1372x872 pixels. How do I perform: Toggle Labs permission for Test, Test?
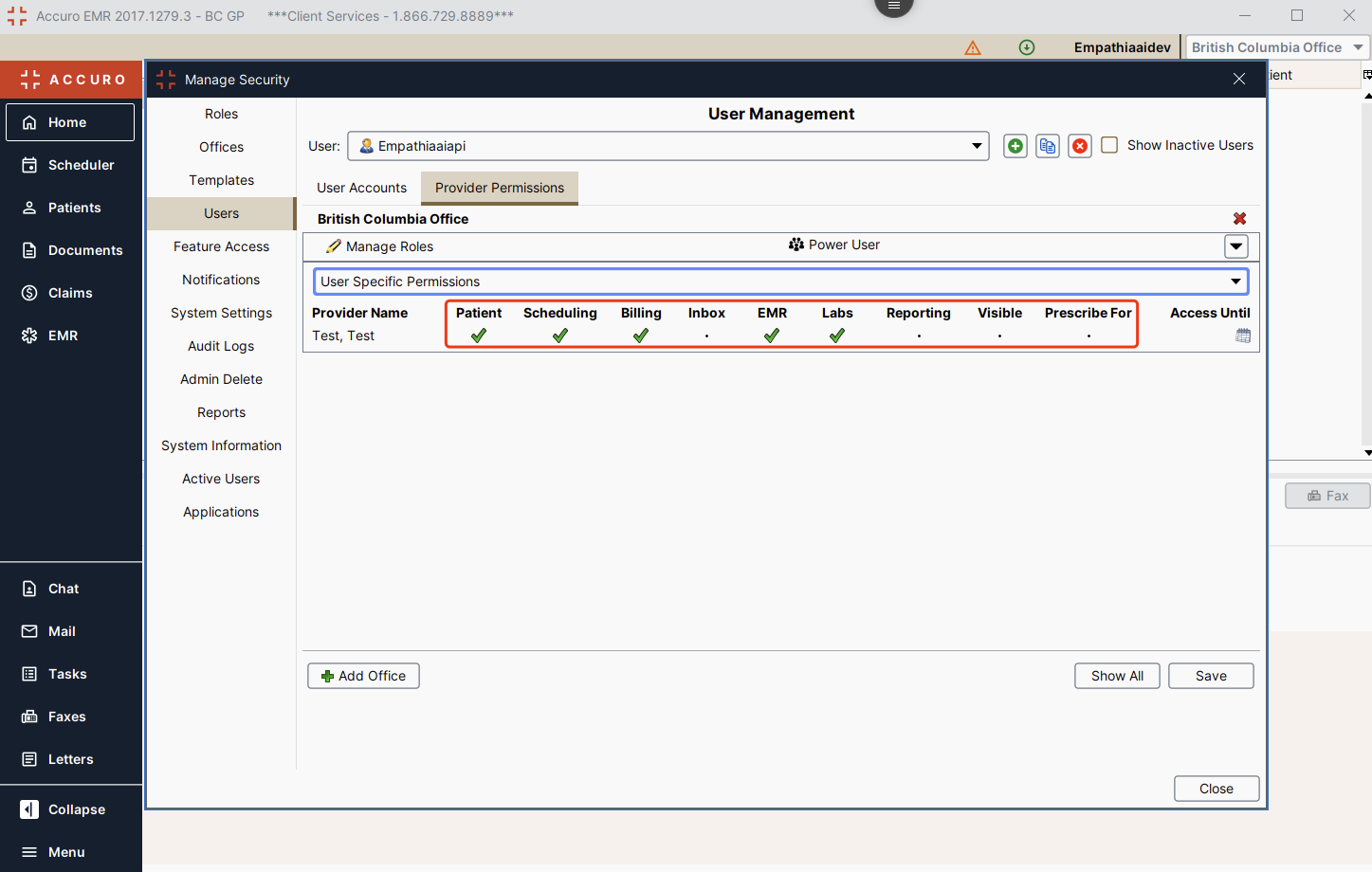[x=837, y=336]
